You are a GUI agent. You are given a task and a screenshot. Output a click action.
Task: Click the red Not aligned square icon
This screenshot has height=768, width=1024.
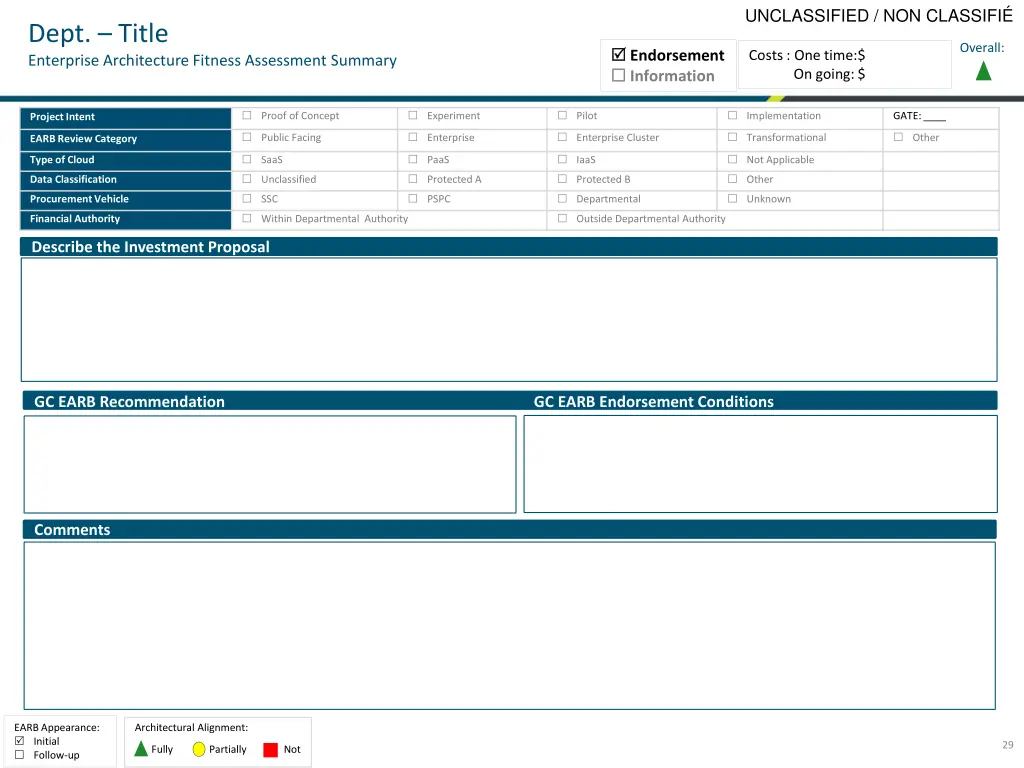(270, 750)
